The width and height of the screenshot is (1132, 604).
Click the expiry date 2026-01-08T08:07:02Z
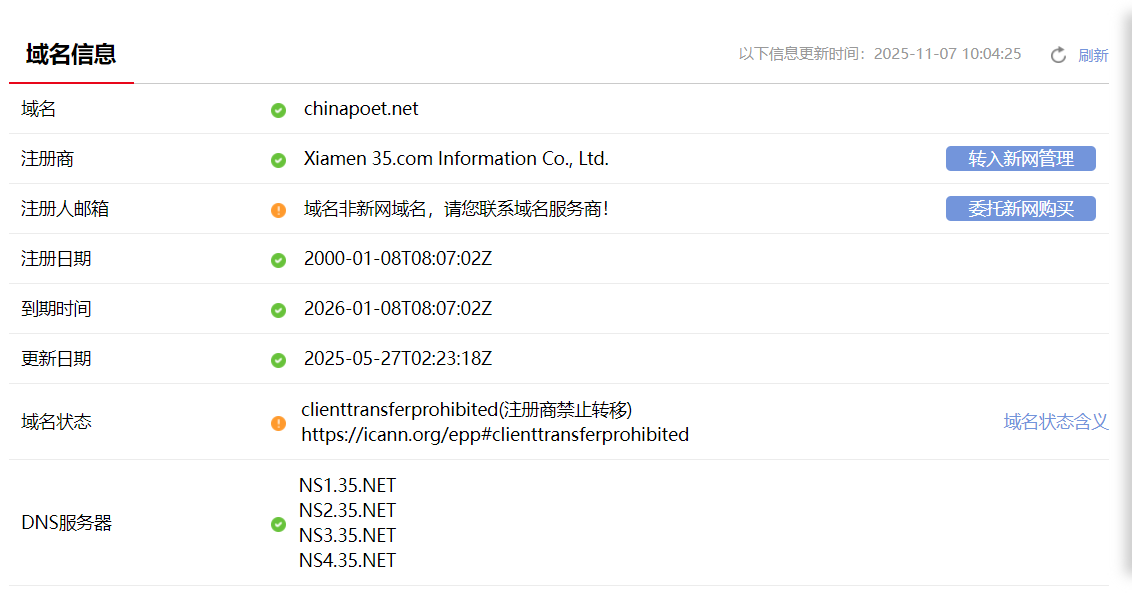point(398,309)
